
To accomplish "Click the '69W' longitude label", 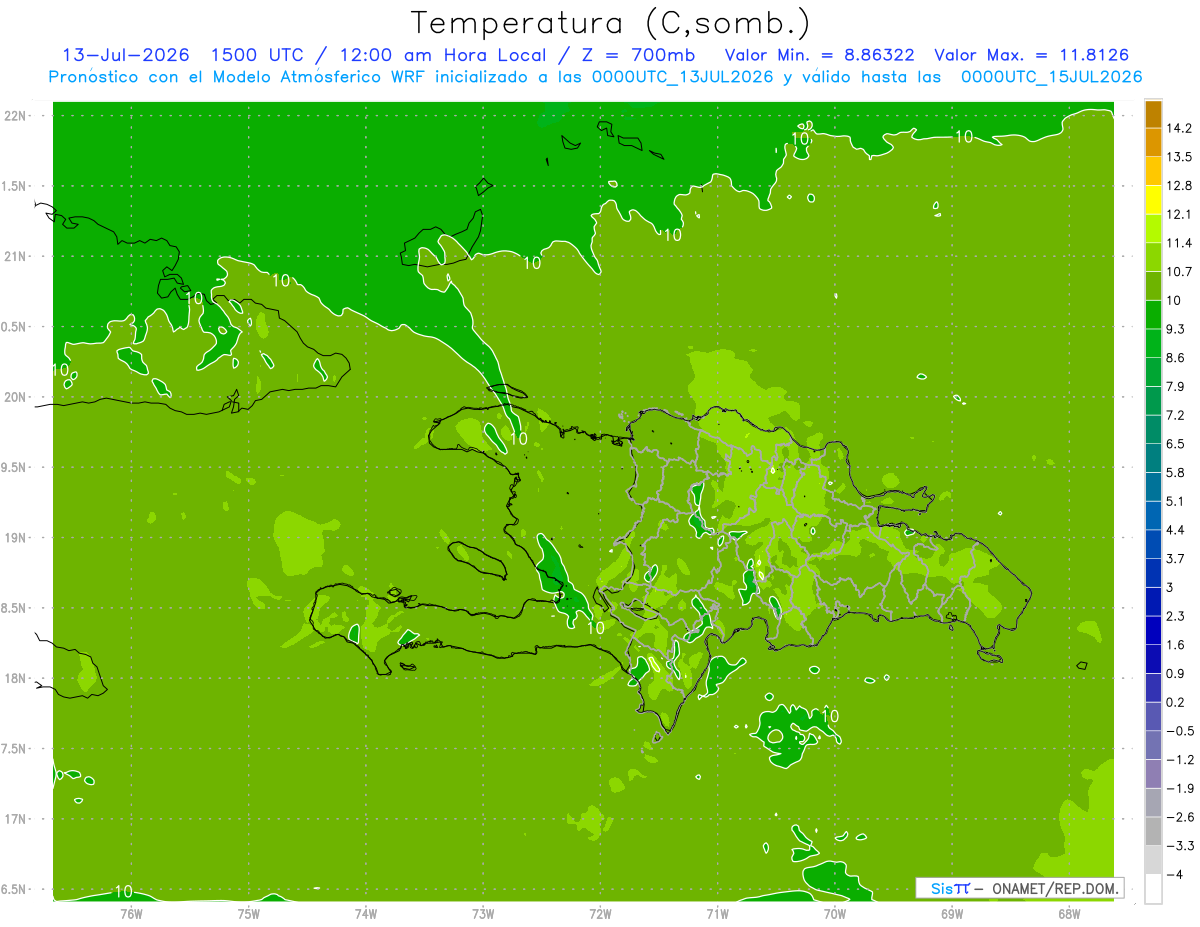I will [x=952, y=913].
